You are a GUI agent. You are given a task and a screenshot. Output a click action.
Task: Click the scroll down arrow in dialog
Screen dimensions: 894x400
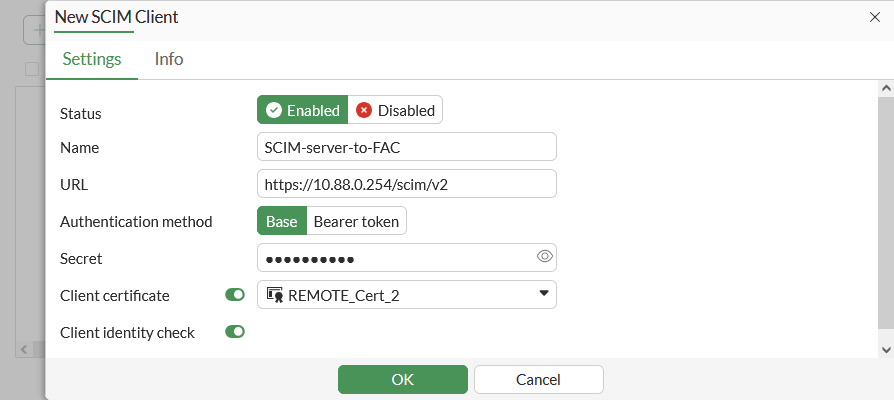click(x=885, y=348)
